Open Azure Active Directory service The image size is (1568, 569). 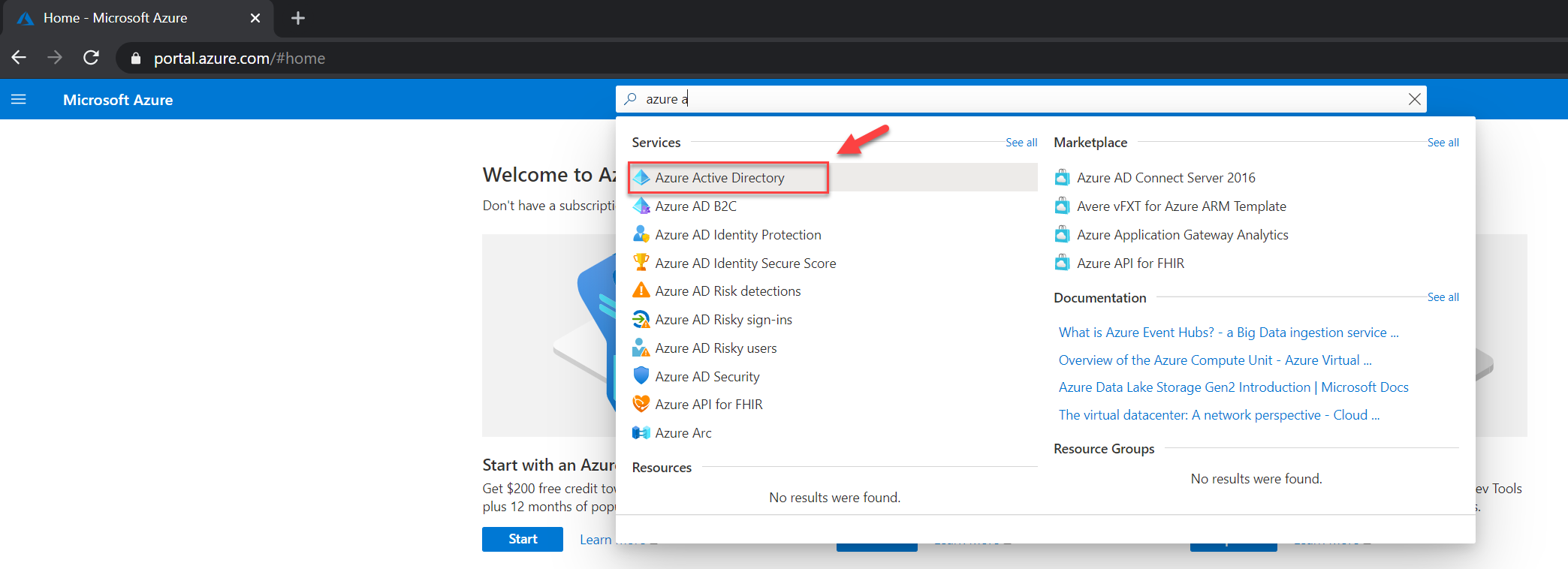(x=834, y=177)
